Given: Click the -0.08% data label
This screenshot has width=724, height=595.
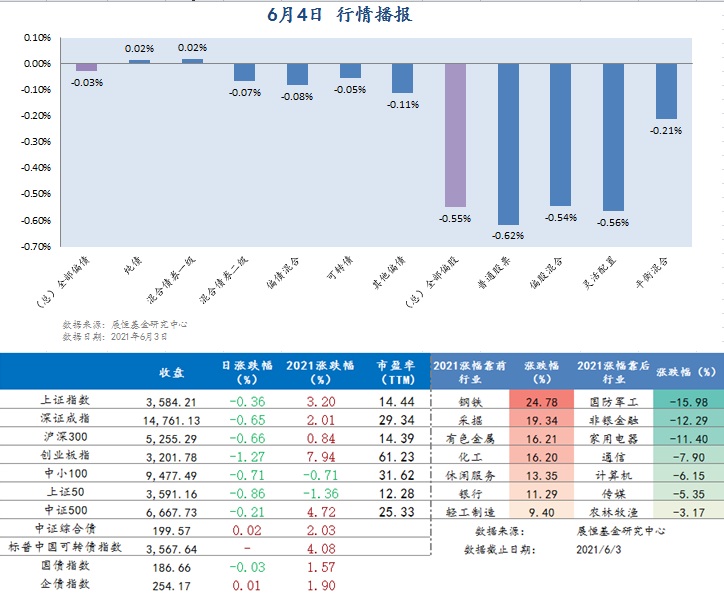Looking at the screenshot, I should coord(297,96).
